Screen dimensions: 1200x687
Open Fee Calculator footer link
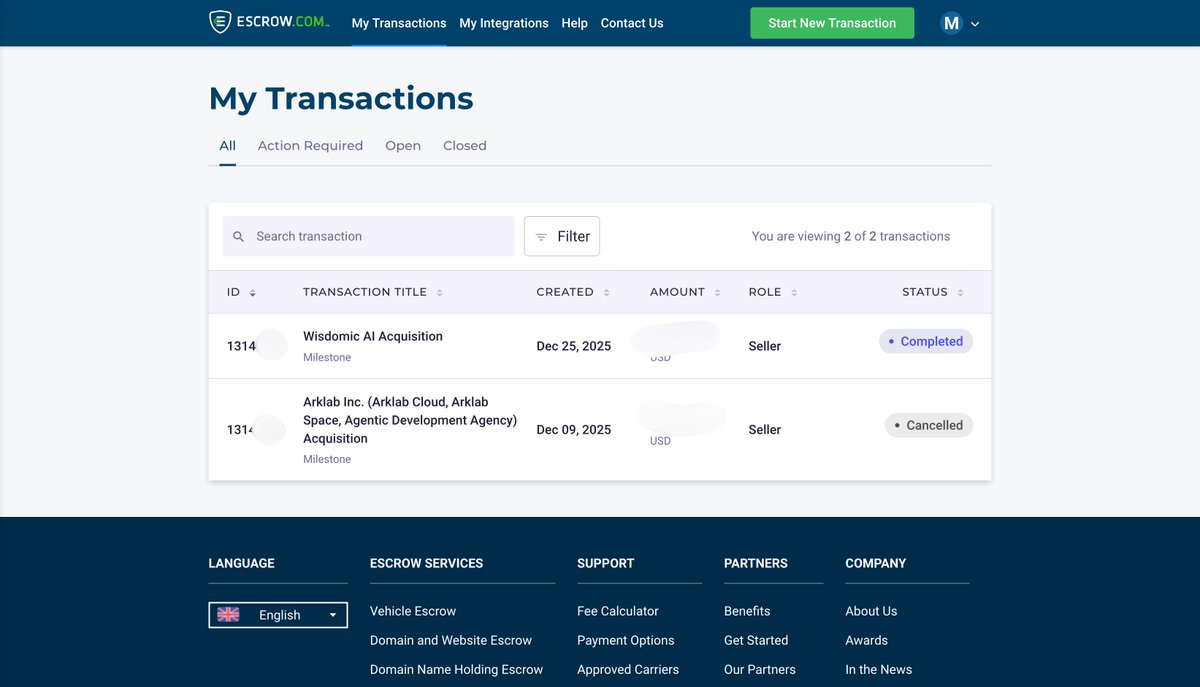click(x=618, y=611)
